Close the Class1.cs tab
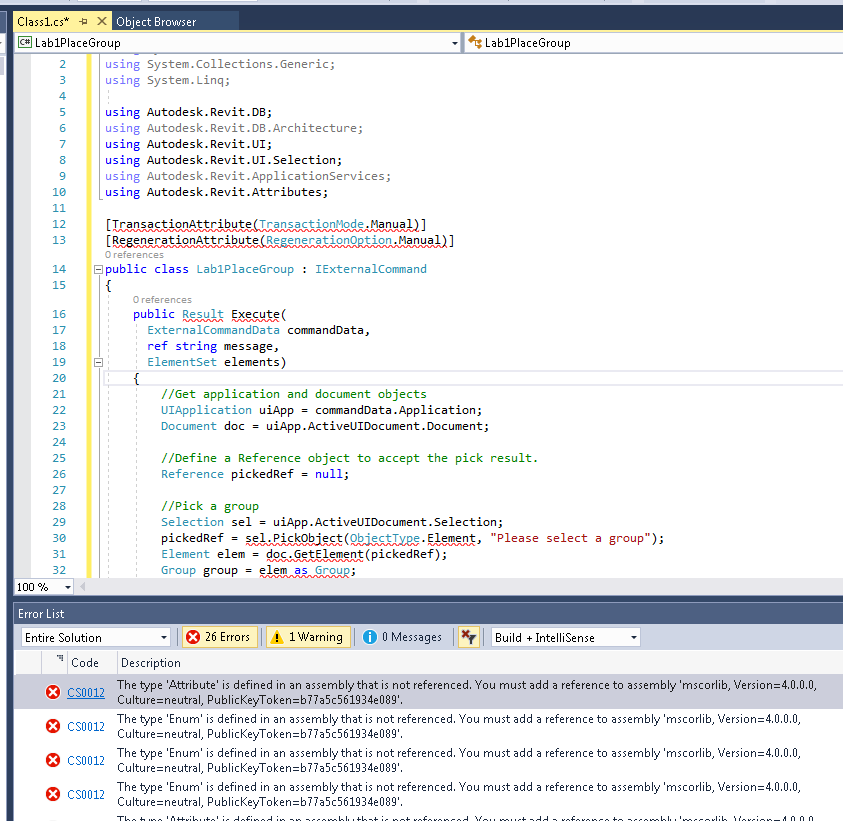 pyautogui.click(x=102, y=22)
